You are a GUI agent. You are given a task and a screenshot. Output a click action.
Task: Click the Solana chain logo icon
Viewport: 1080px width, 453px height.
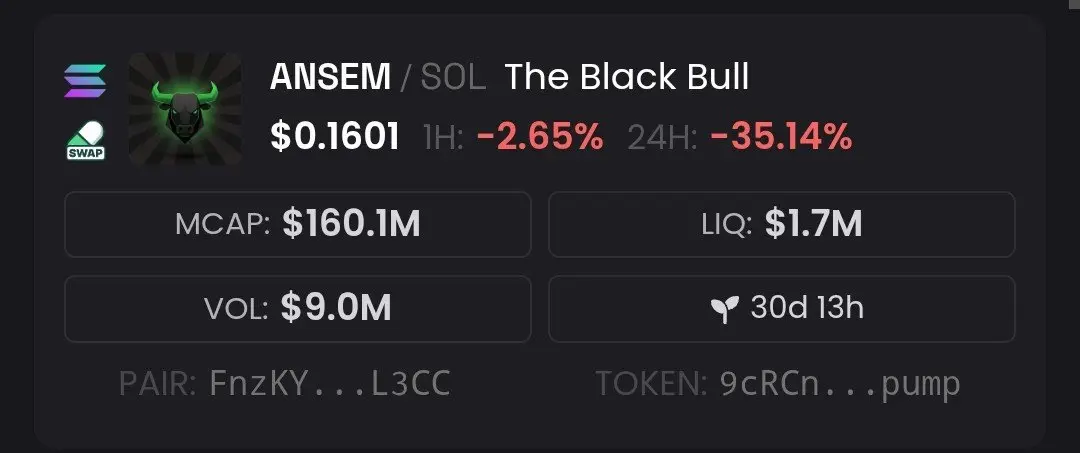pos(85,81)
